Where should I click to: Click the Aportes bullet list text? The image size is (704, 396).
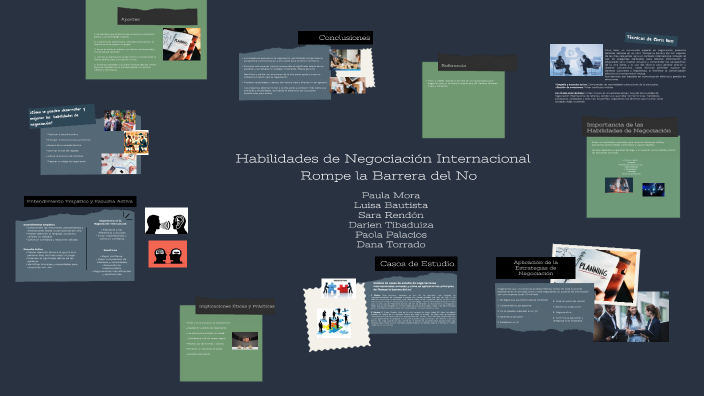[125, 52]
